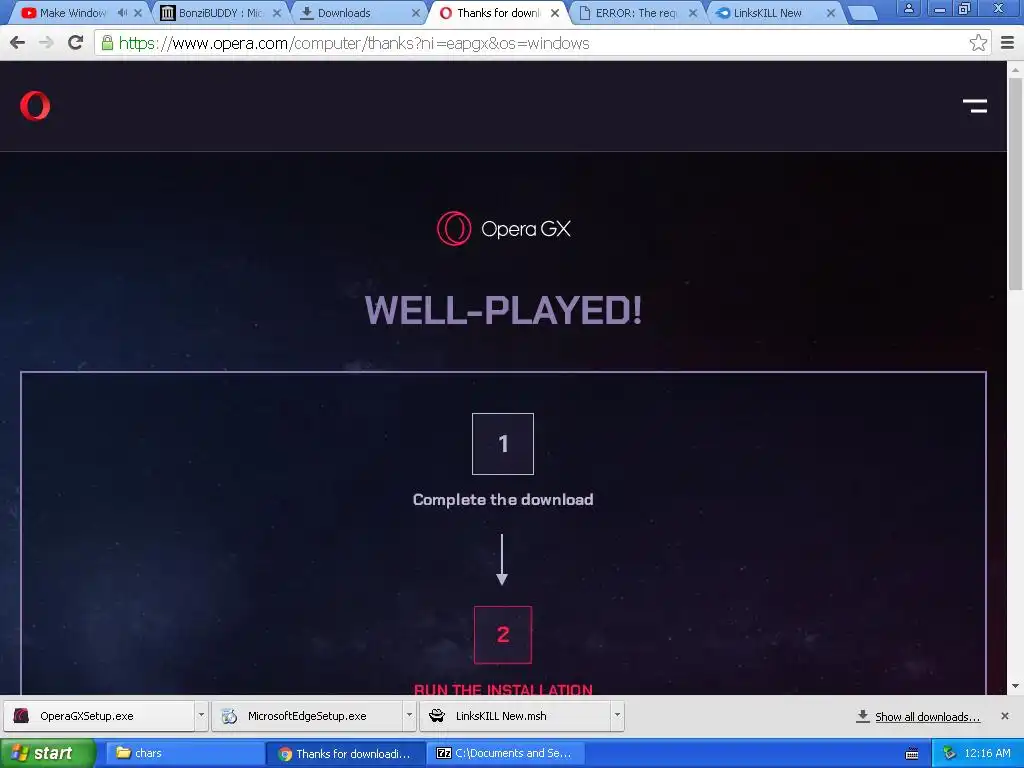Click the WELL-PLAYED! heading

pos(503,310)
